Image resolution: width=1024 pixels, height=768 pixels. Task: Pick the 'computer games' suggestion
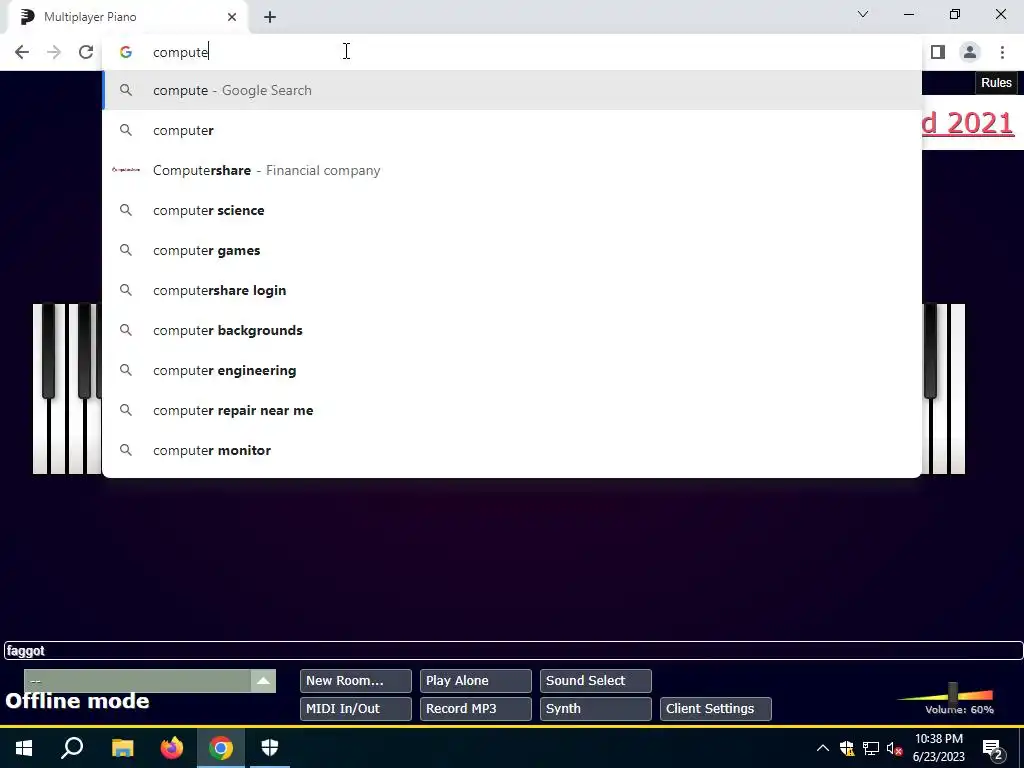512,250
